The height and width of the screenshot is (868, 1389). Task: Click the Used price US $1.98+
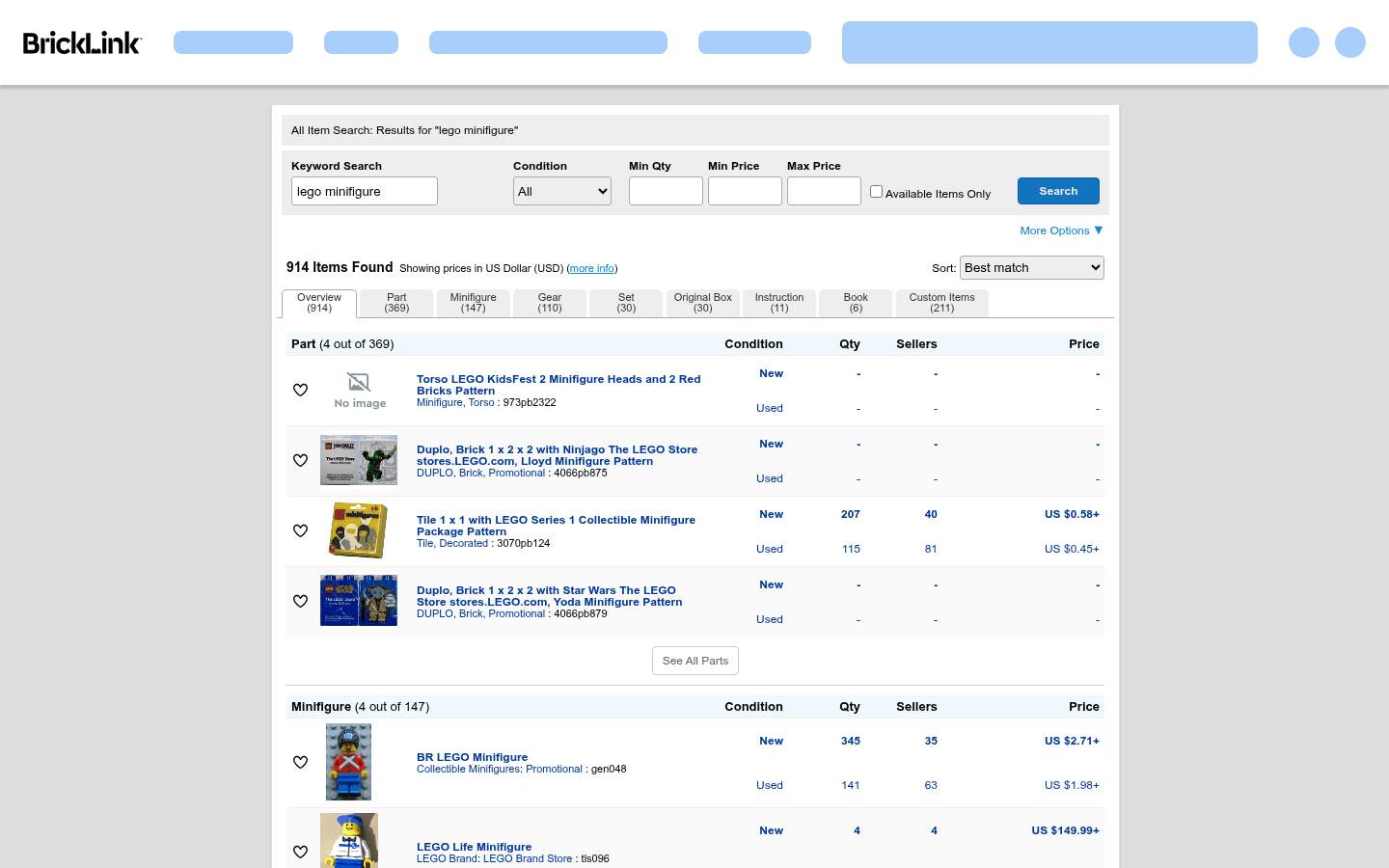[x=1072, y=785]
